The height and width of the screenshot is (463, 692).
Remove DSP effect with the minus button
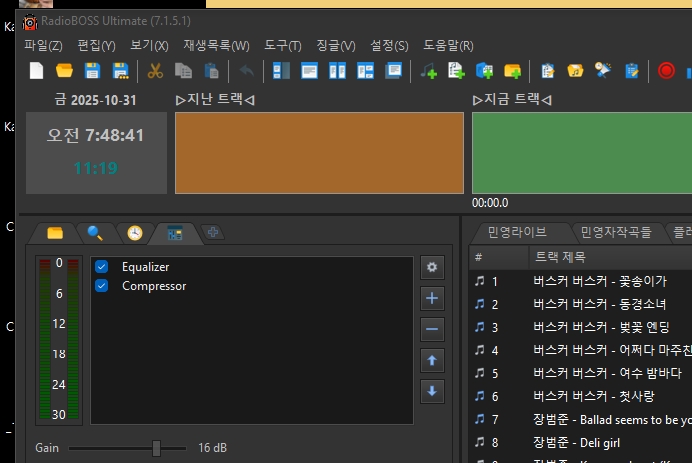[432, 329]
